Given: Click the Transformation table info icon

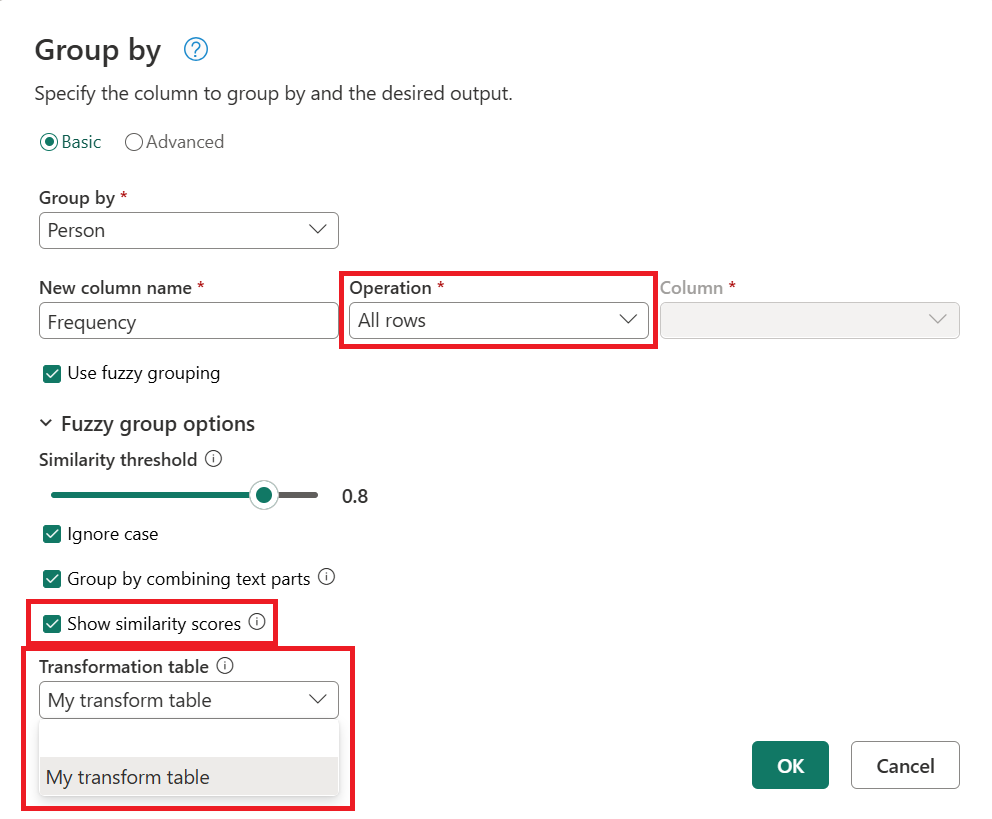Looking at the screenshot, I should tap(224, 665).
